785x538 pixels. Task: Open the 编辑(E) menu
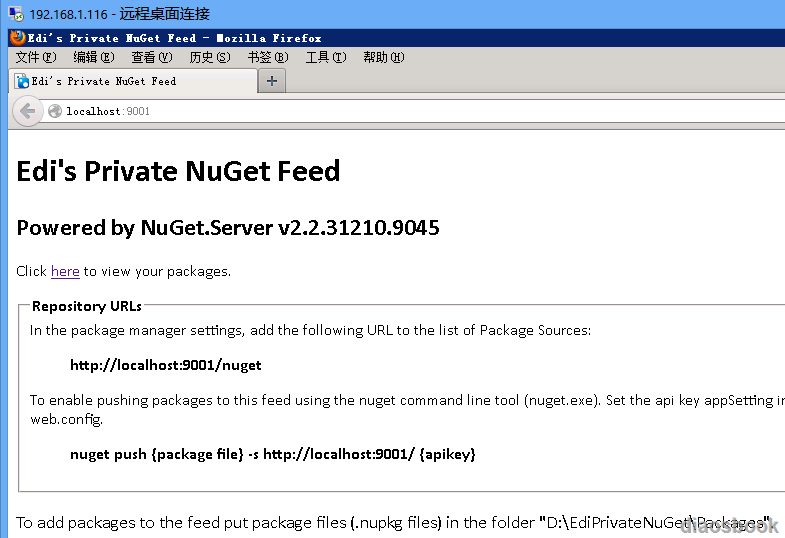tap(94, 58)
